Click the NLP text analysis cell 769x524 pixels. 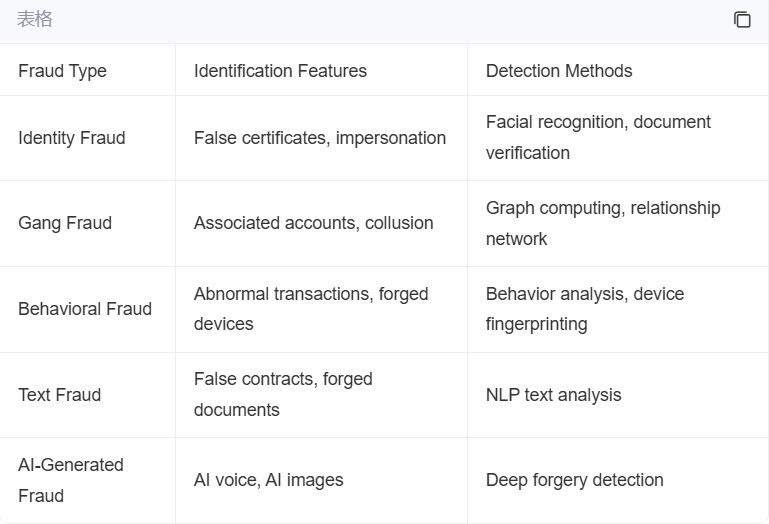tap(617, 395)
